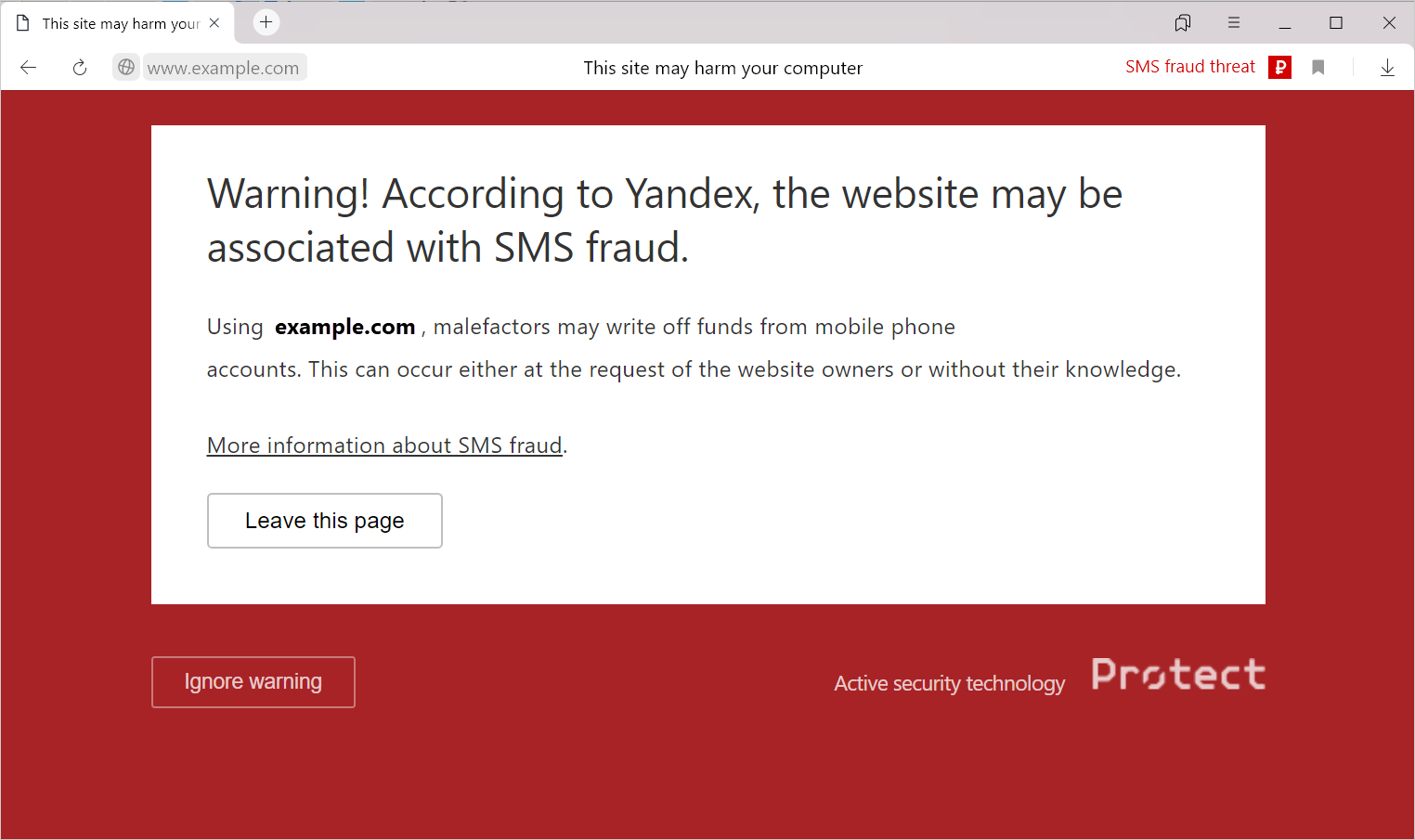Click the www.example.com address field
1415x840 pixels.
[224, 68]
